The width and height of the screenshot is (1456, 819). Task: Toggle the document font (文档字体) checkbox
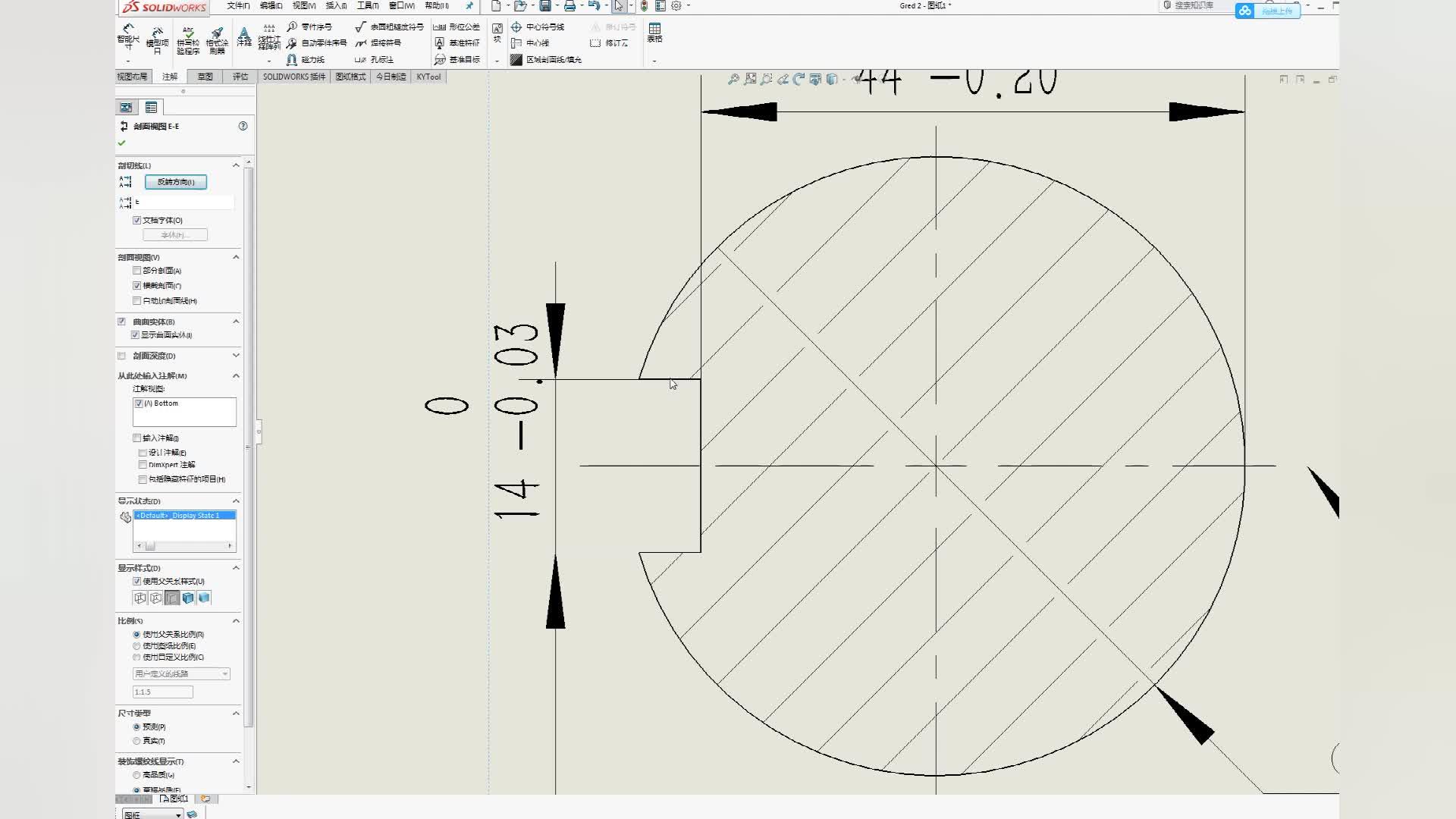coord(137,221)
